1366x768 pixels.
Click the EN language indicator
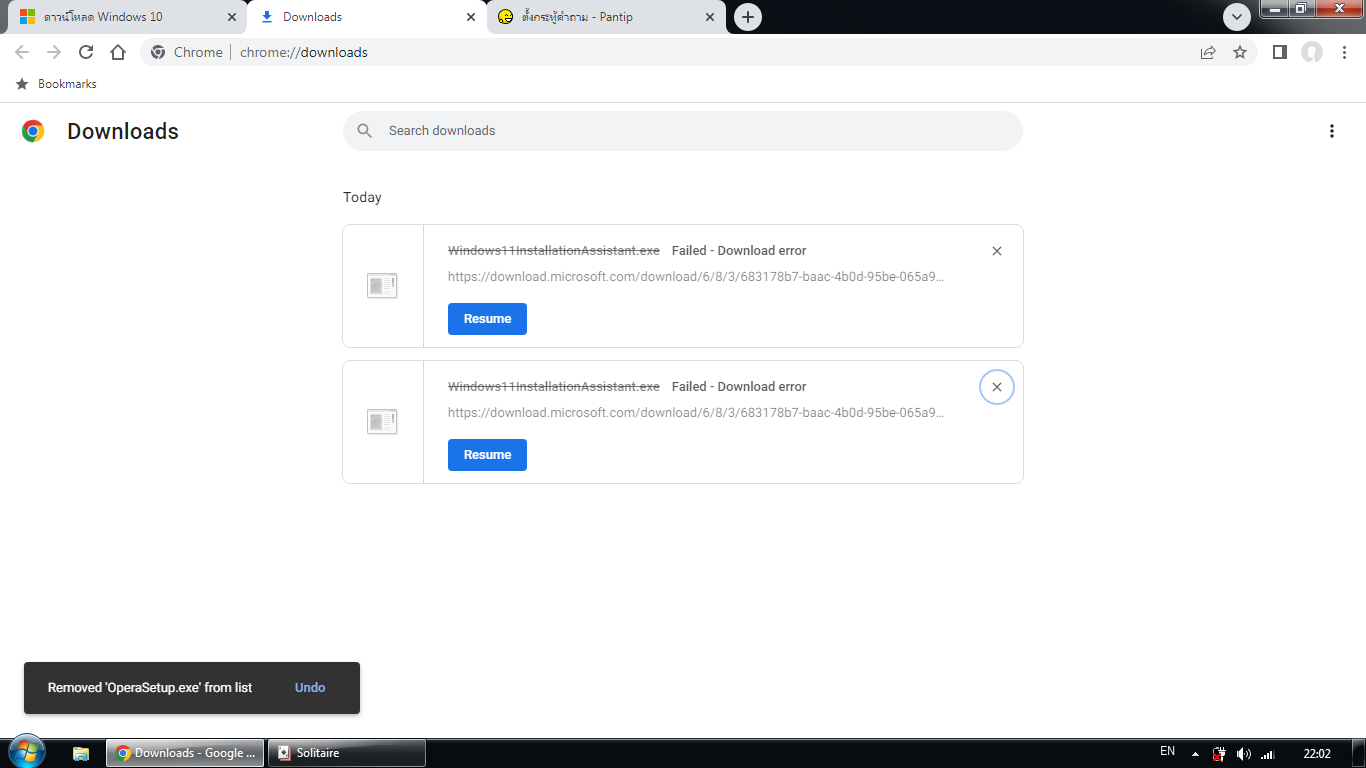[1167, 751]
